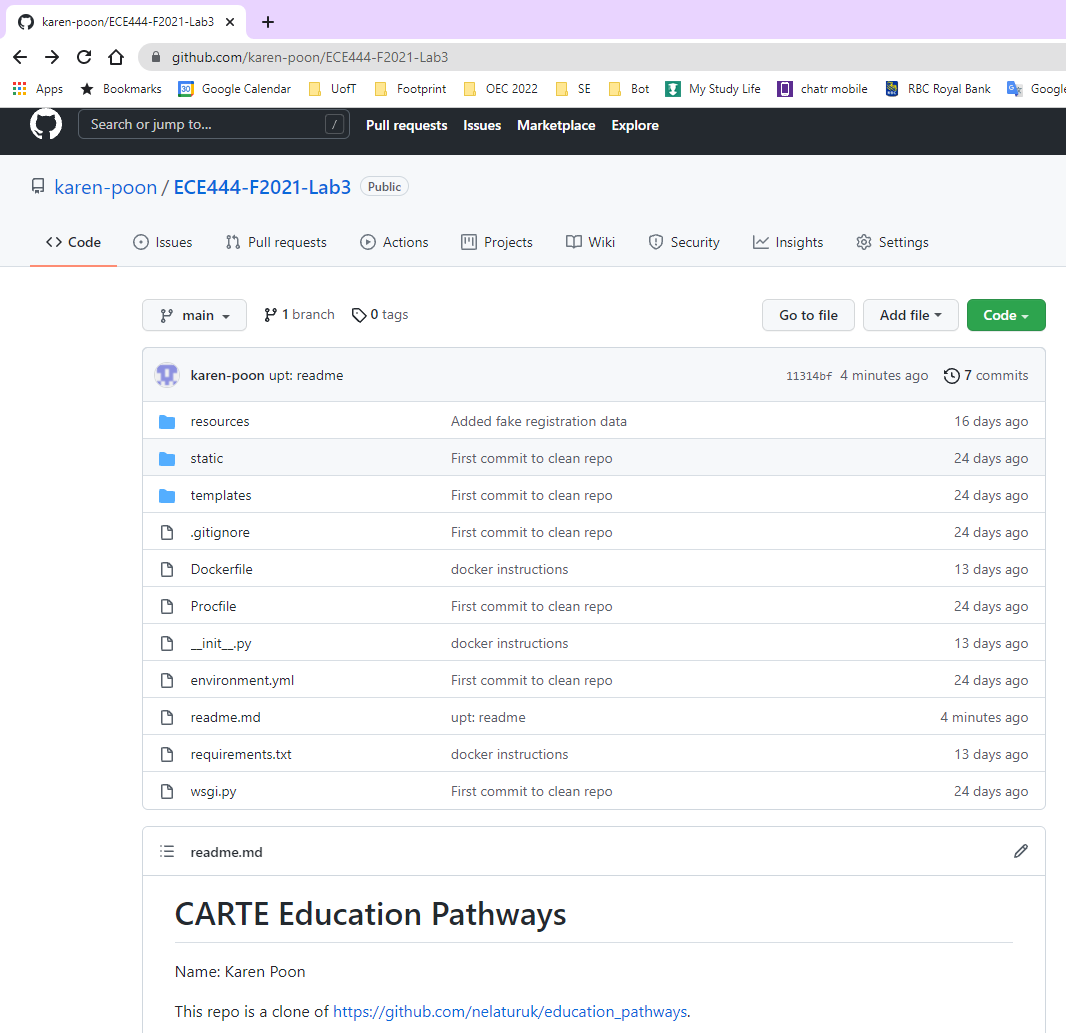Viewport: 1066px width, 1033px height.
Task: Expand the green Code dropdown
Action: [x=1006, y=314]
